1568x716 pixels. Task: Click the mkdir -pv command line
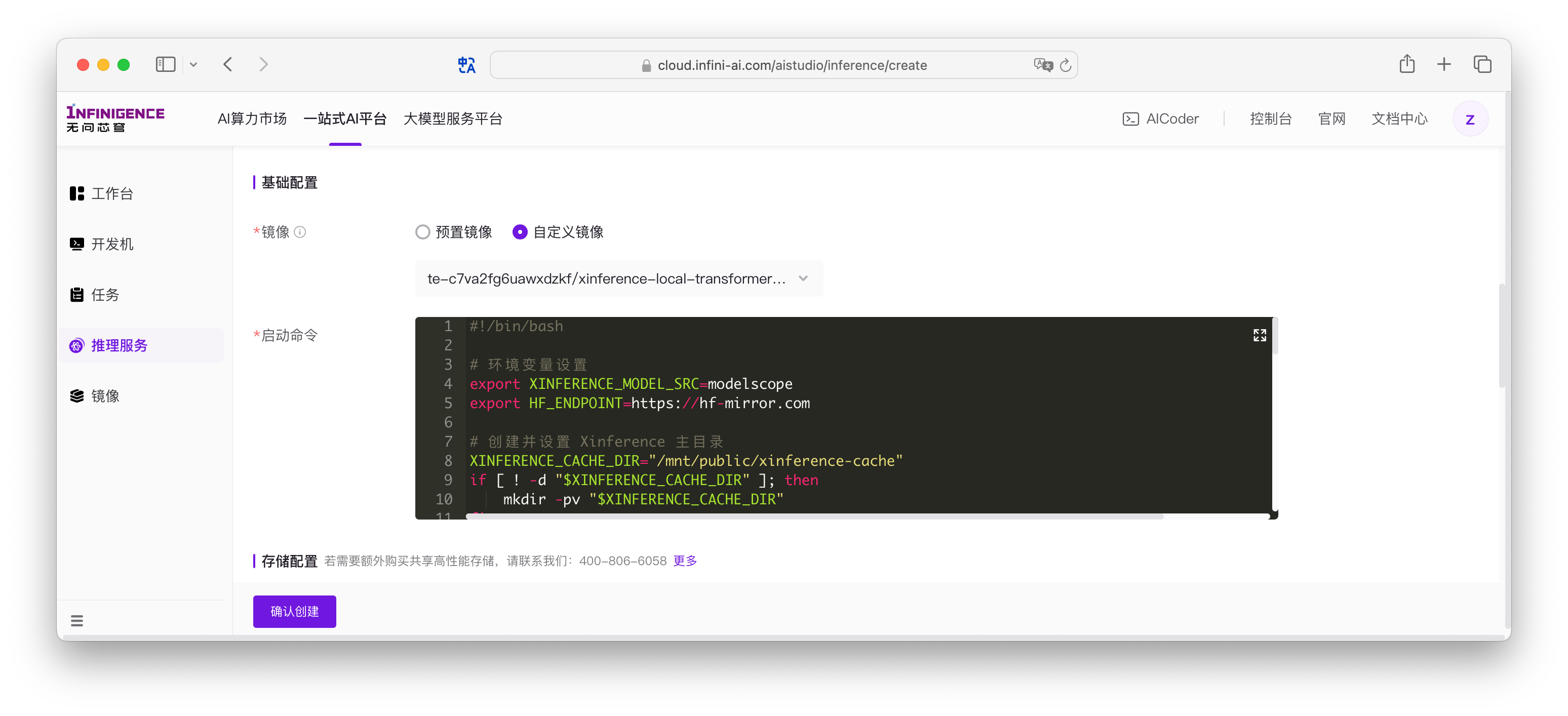[x=643, y=499]
